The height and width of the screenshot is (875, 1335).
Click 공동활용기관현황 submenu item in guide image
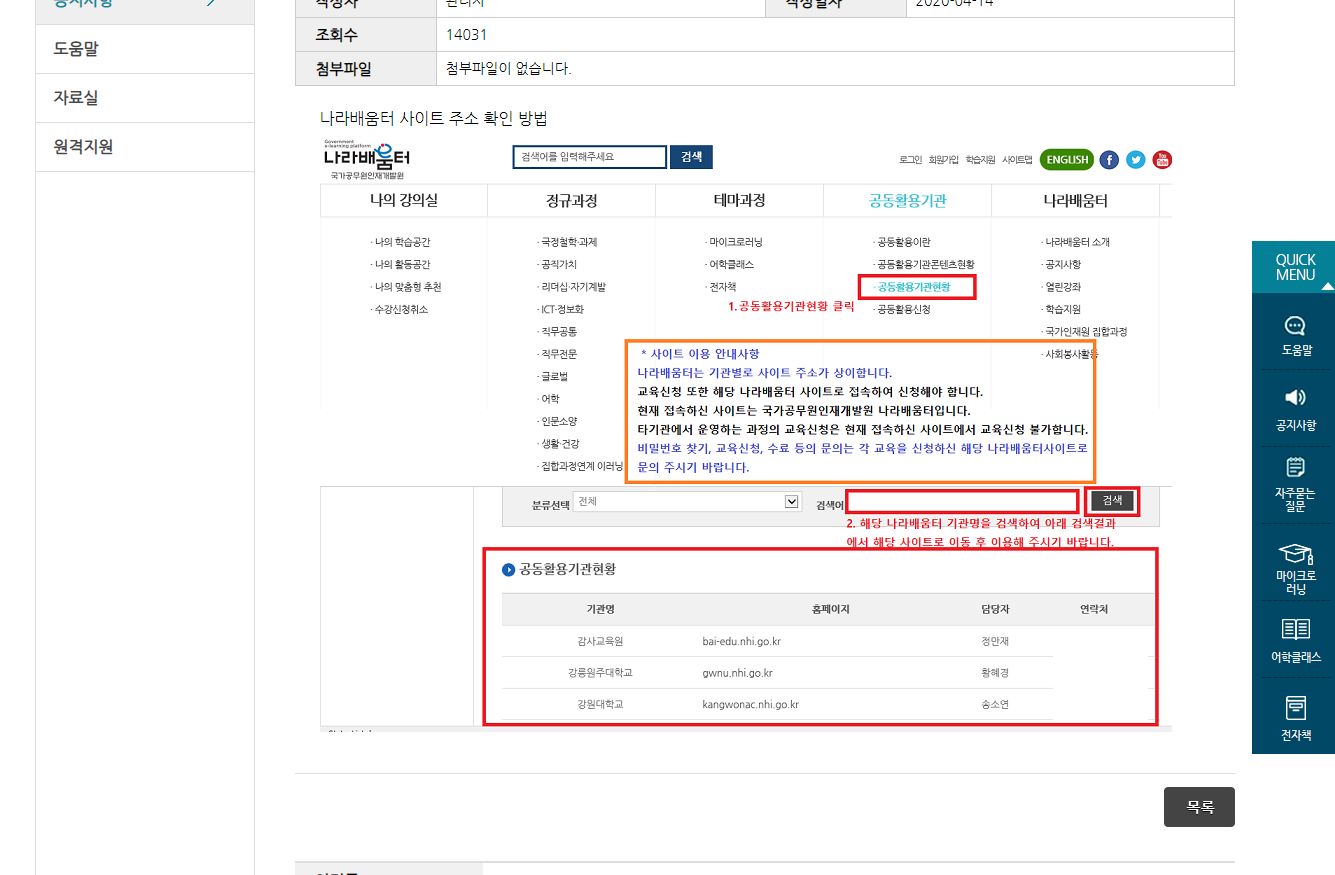[915, 287]
